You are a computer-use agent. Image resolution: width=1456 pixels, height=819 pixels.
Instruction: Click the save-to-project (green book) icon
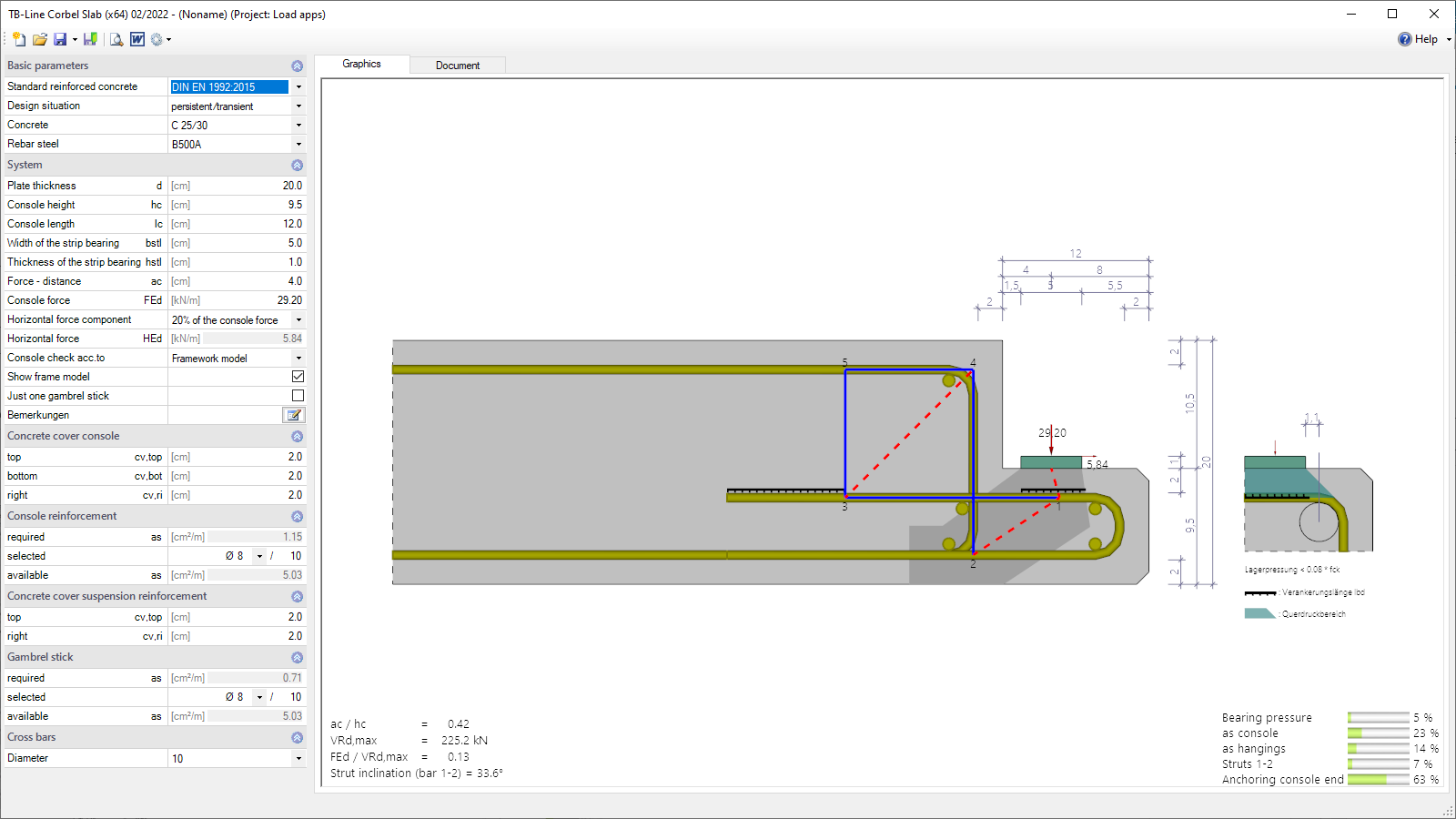90,39
